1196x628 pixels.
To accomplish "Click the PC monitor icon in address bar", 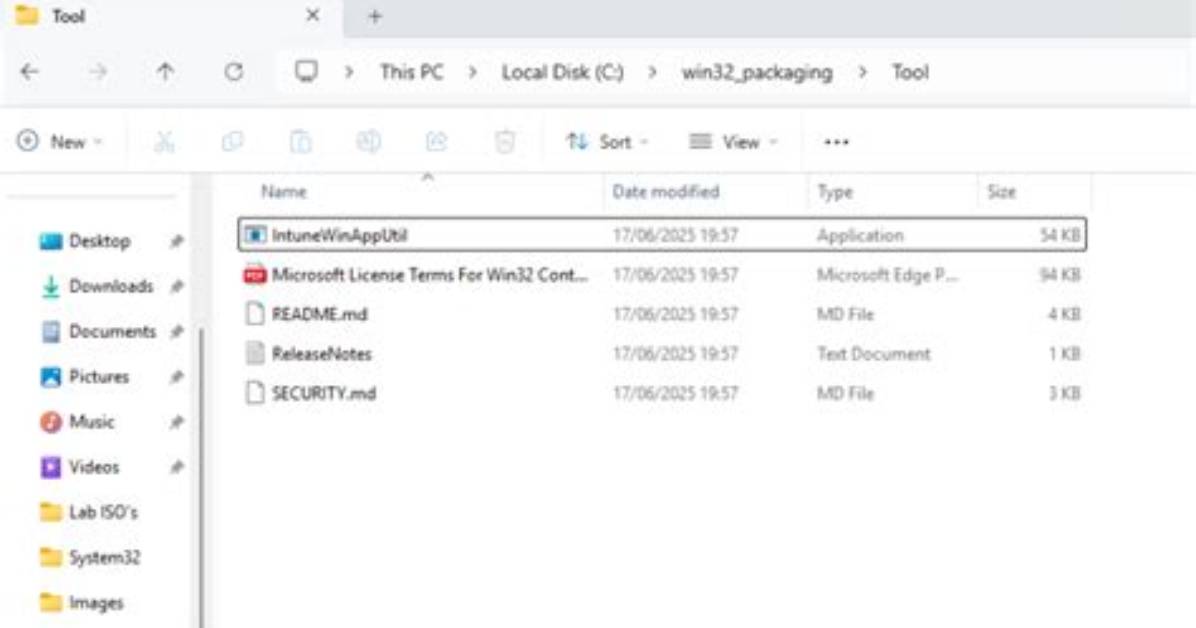I will [x=306, y=72].
